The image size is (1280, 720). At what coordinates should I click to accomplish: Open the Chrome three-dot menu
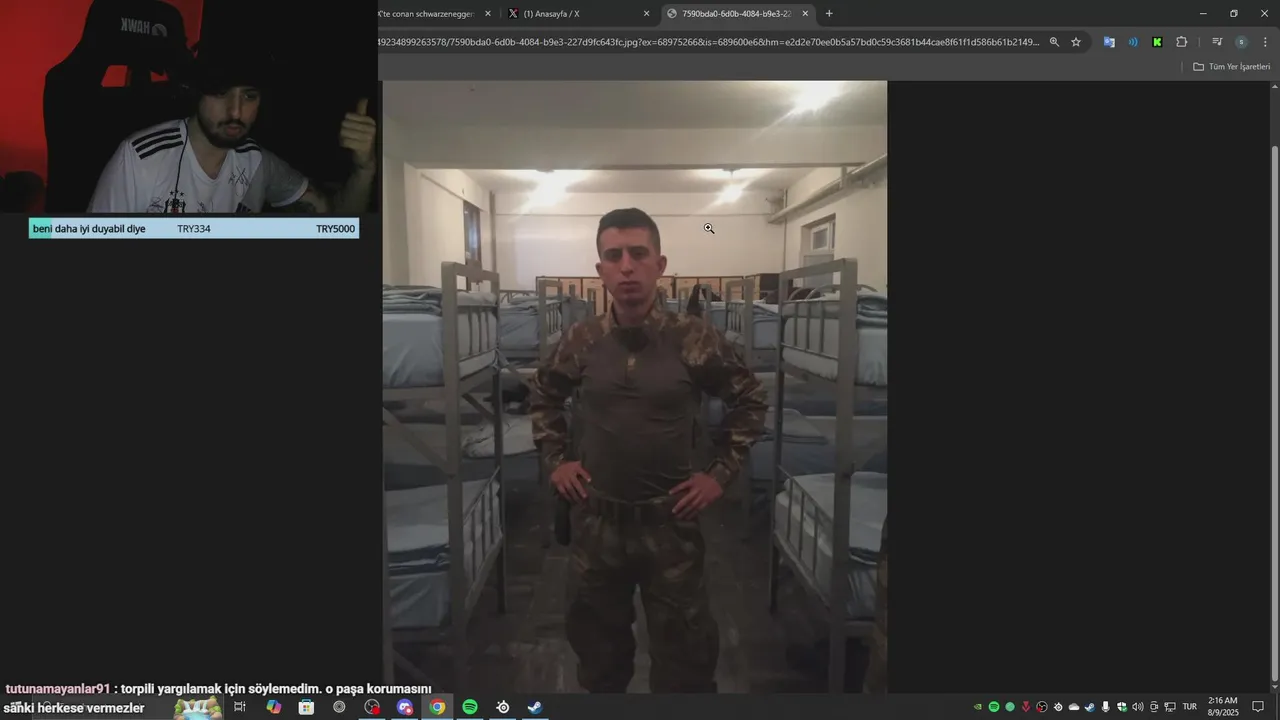point(1265,42)
